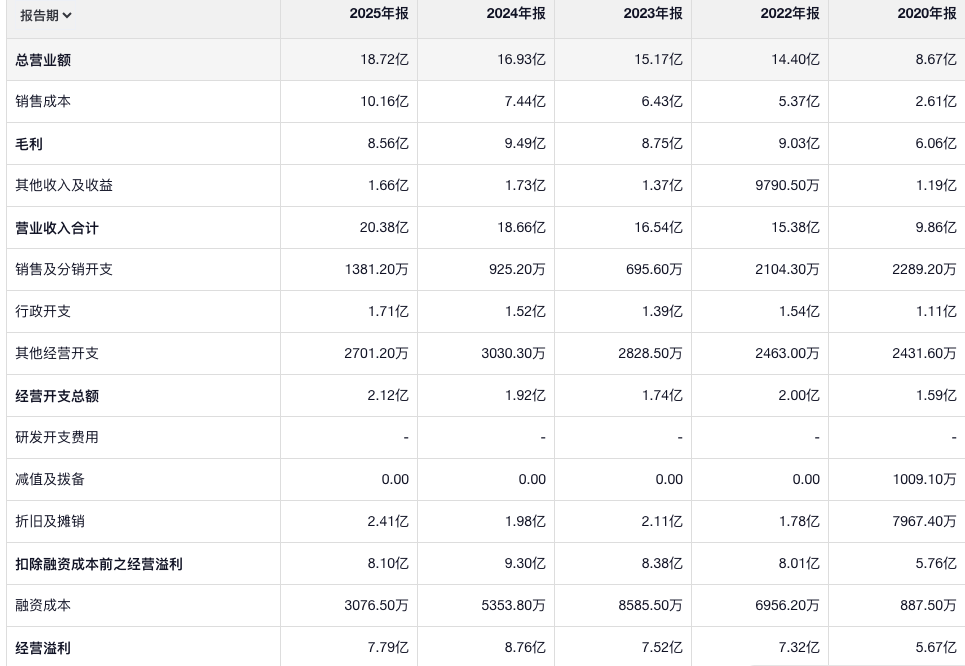This screenshot has height=666, width=965.
Task: Select the 总营业额 row label
Action: 43,60
